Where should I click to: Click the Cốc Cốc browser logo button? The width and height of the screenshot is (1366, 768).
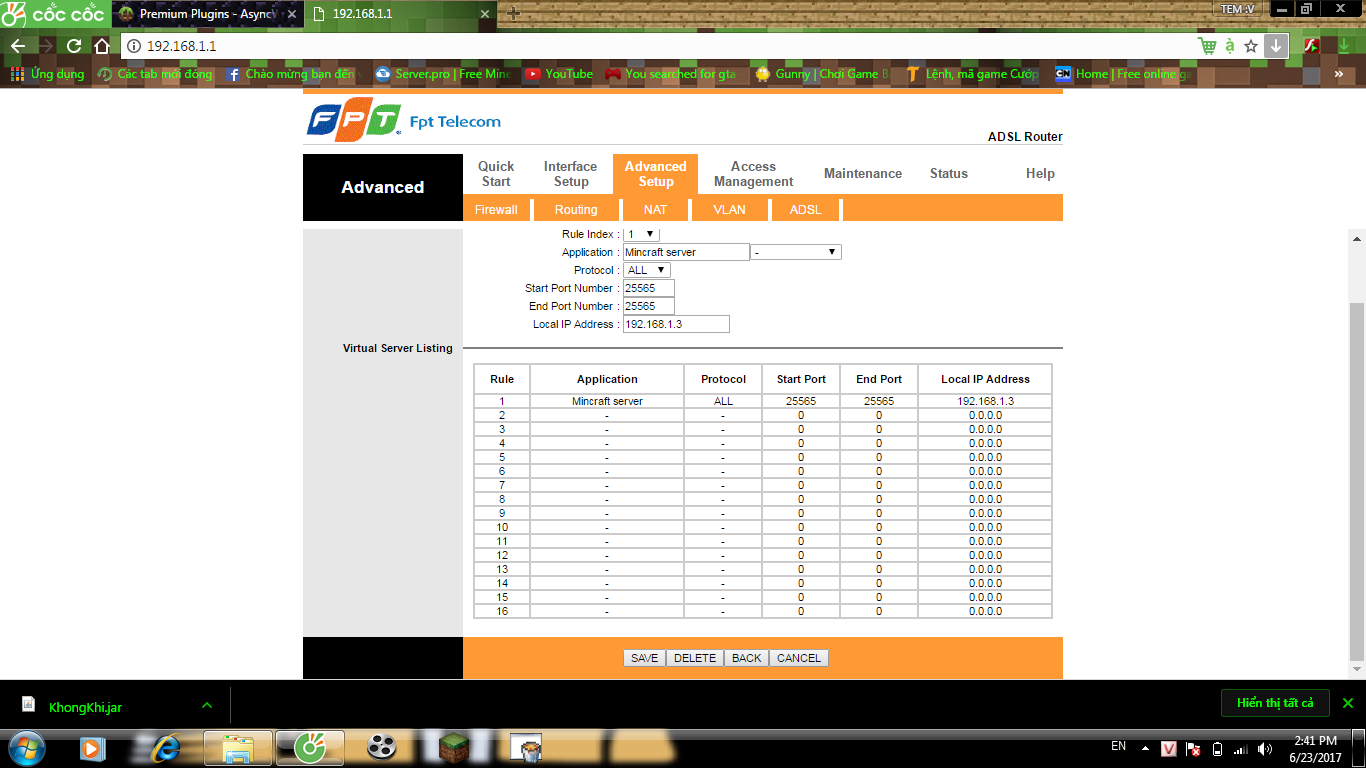tap(53, 14)
